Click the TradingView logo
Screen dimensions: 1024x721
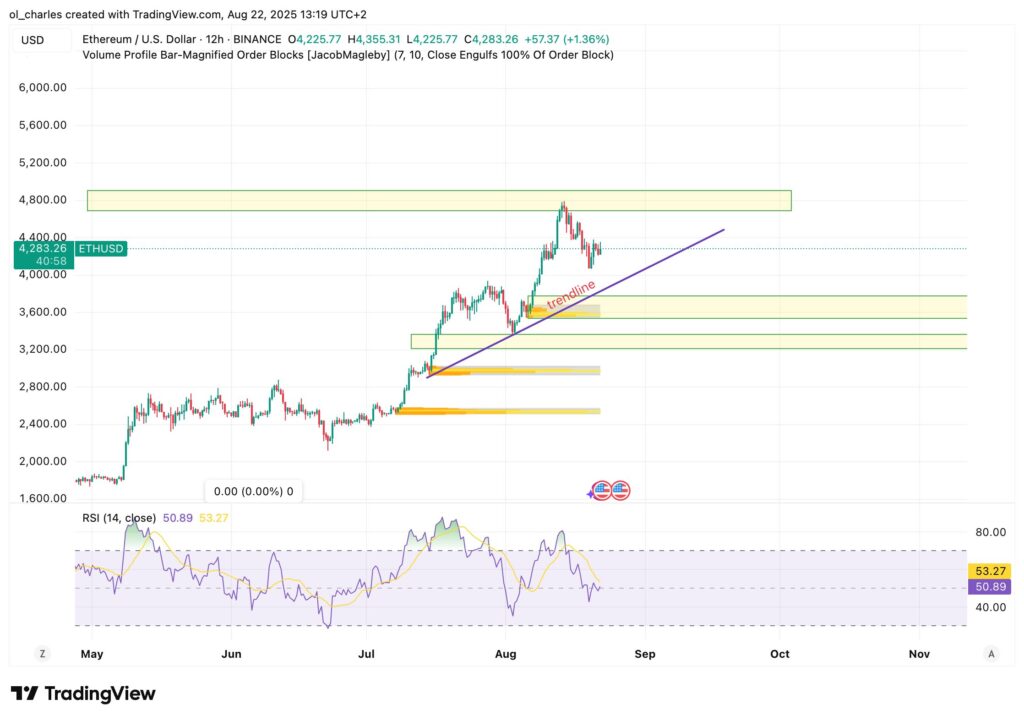coord(82,692)
